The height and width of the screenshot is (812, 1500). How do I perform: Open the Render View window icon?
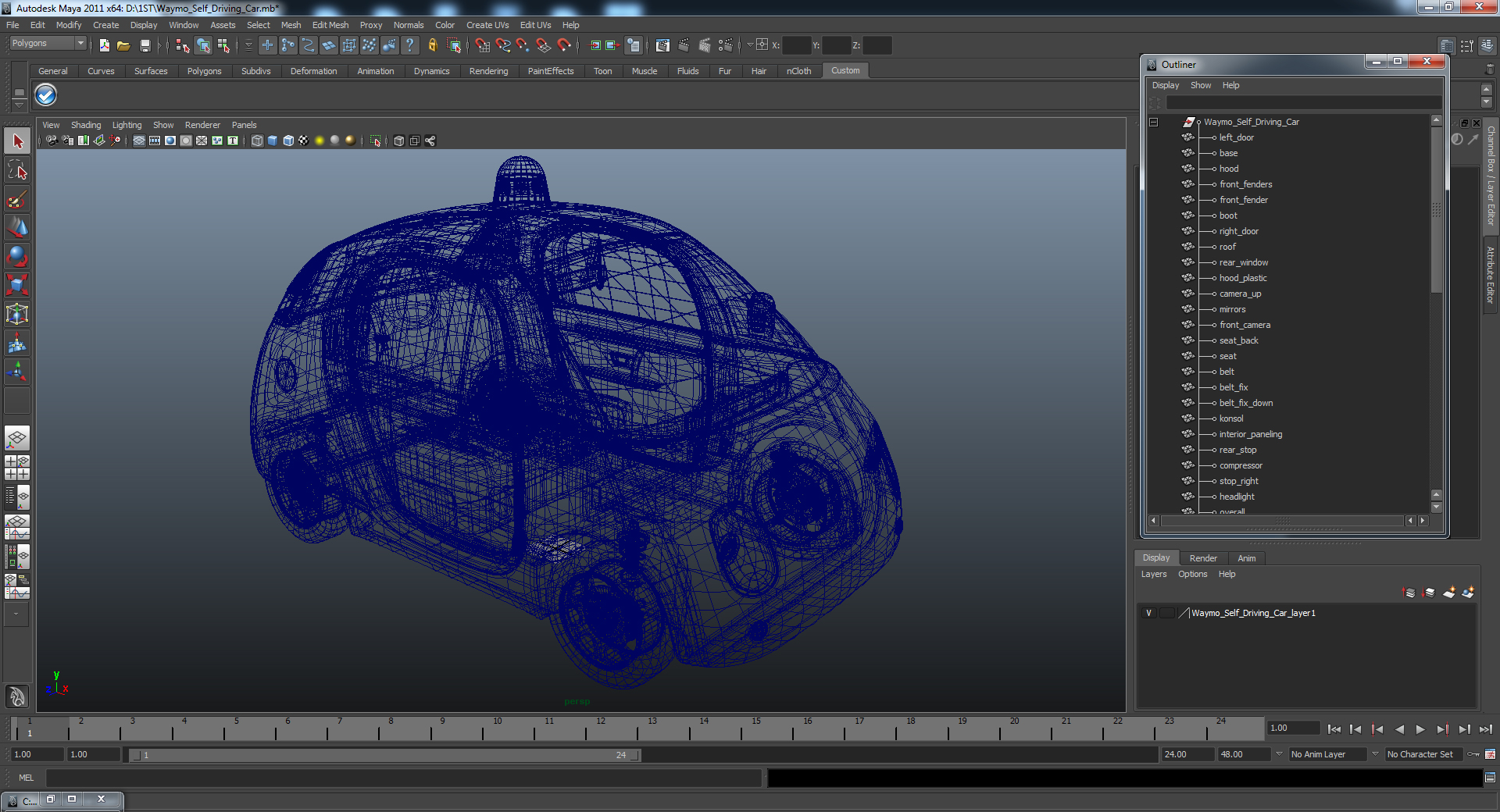click(x=662, y=45)
